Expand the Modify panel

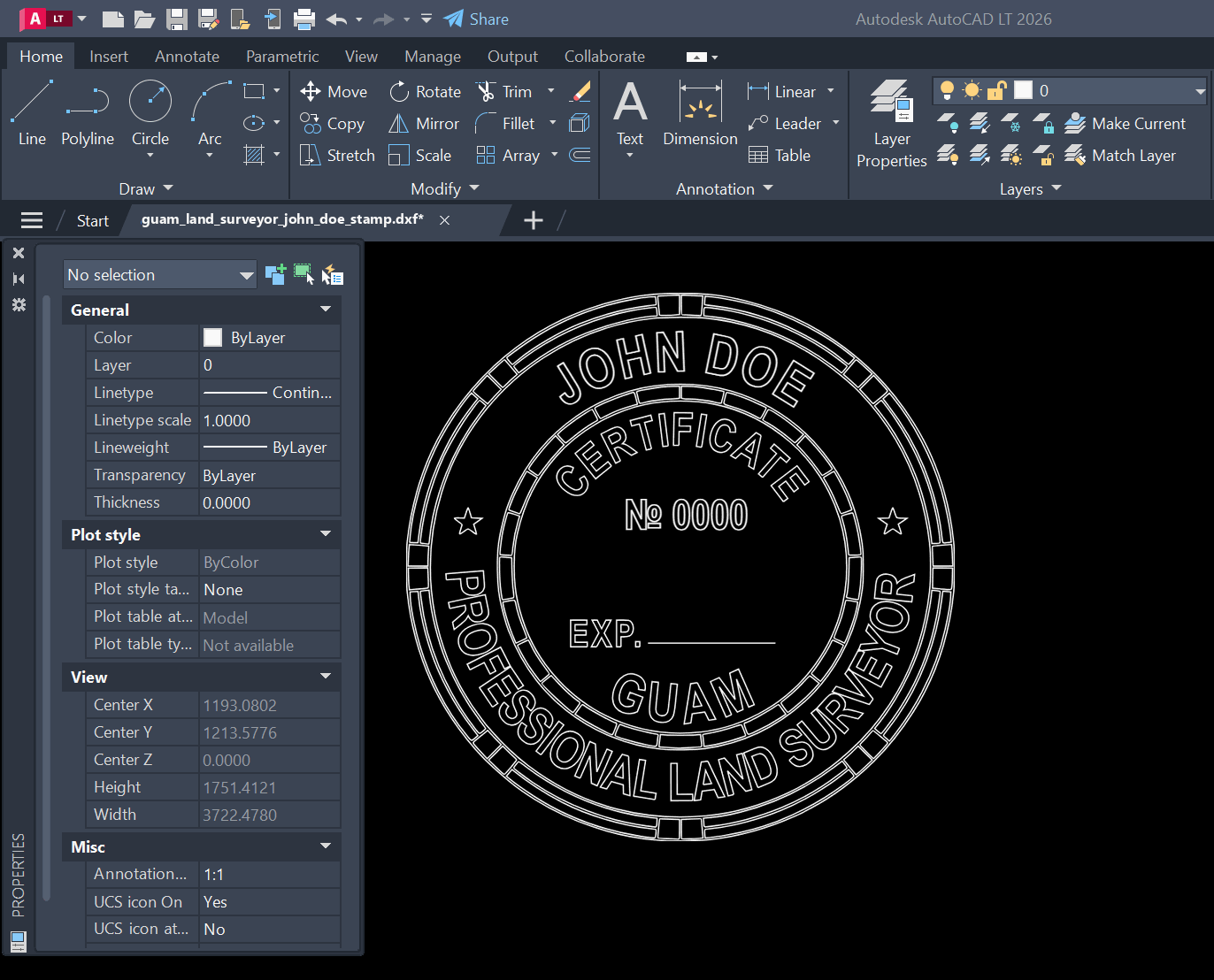(445, 188)
